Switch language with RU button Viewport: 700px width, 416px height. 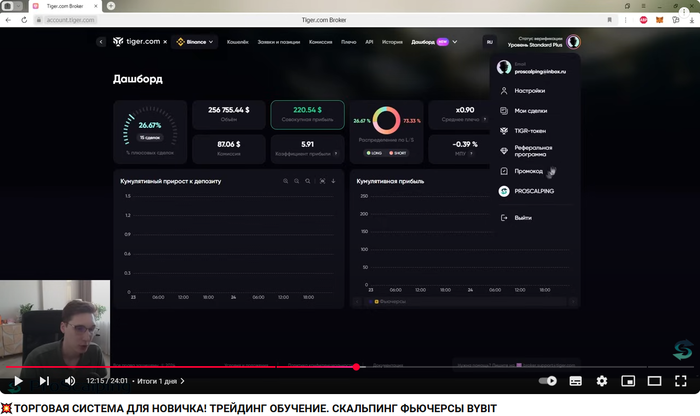(490, 42)
